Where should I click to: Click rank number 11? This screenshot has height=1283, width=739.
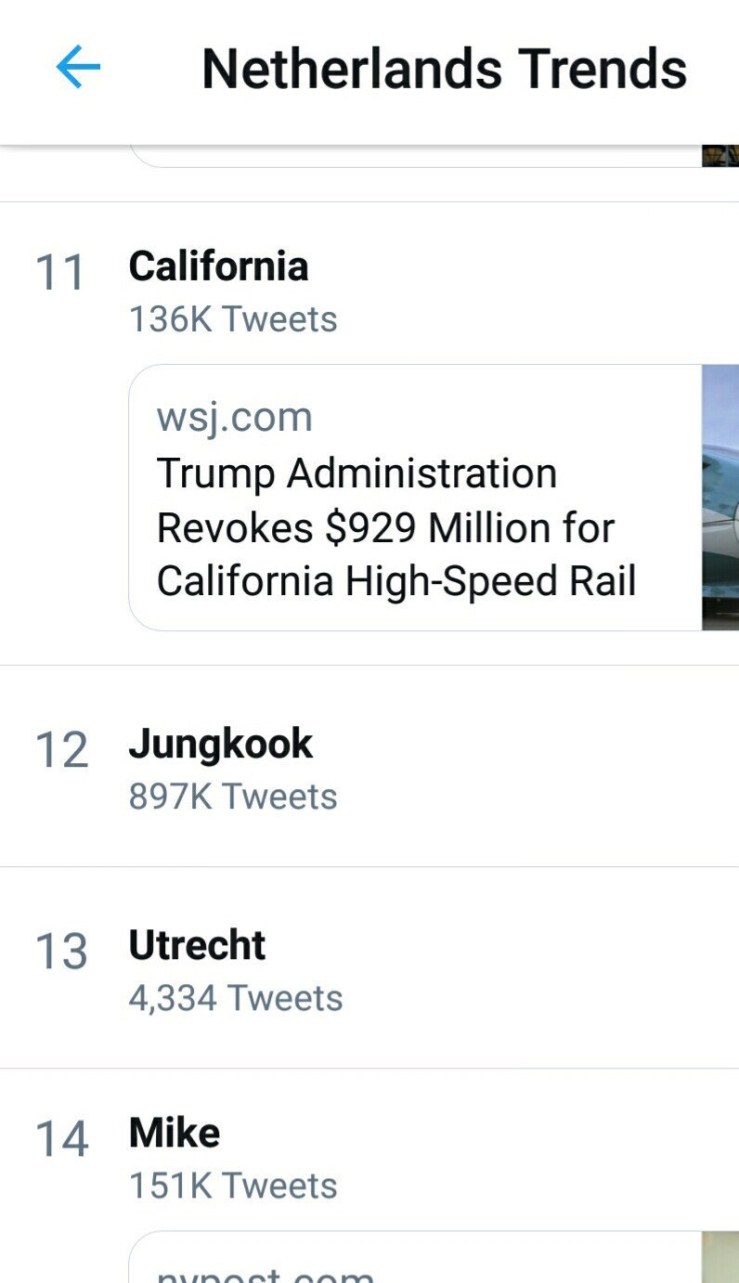coord(60,273)
